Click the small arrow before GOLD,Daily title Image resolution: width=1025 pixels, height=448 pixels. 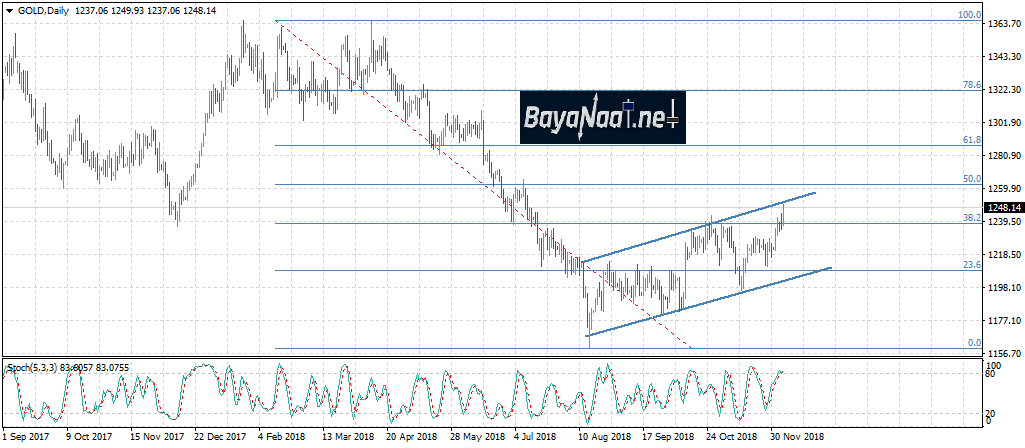(6, 6)
